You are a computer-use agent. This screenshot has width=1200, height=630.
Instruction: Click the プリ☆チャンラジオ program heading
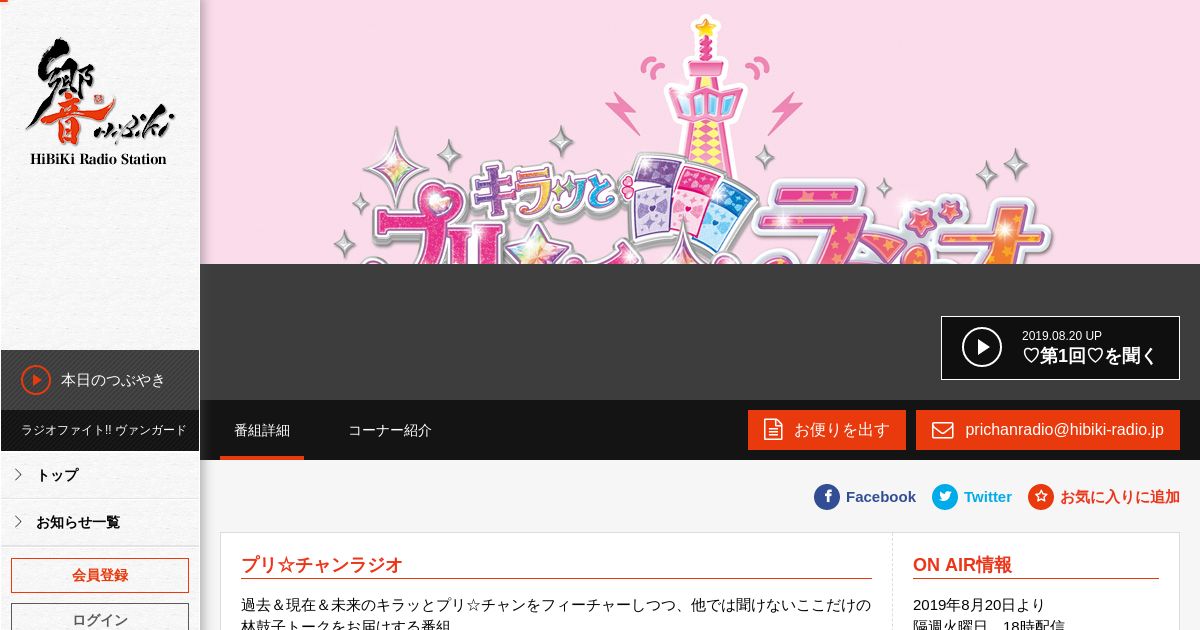322,565
